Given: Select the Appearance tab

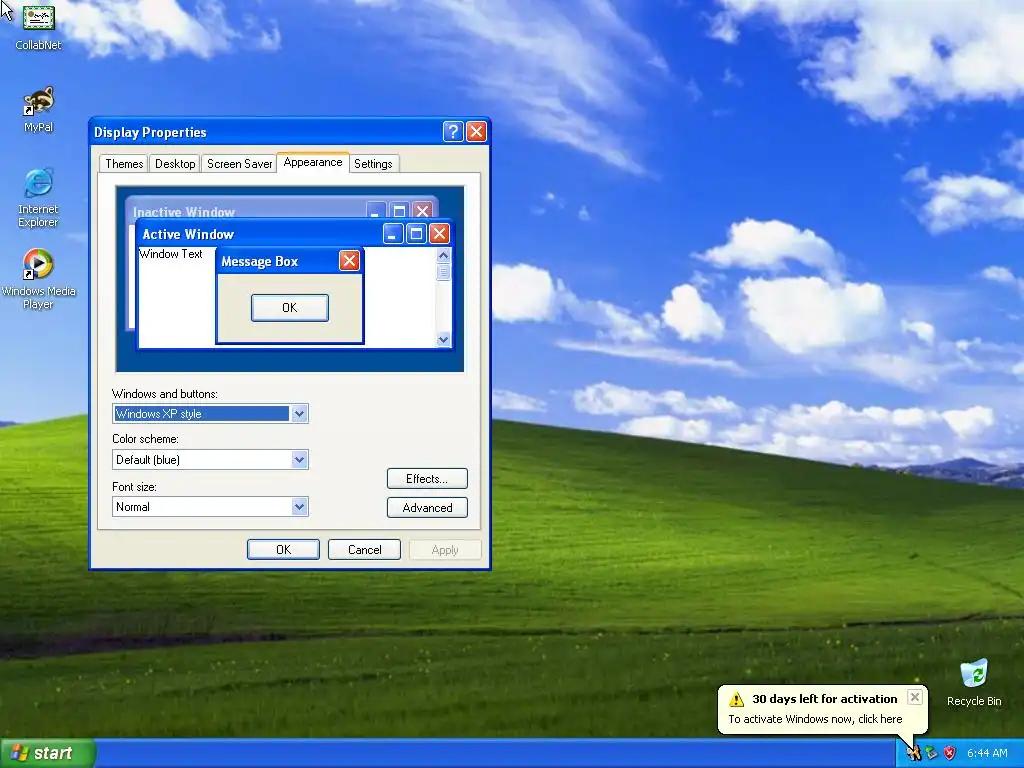Looking at the screenshot, I should click(x=313, y=162).
